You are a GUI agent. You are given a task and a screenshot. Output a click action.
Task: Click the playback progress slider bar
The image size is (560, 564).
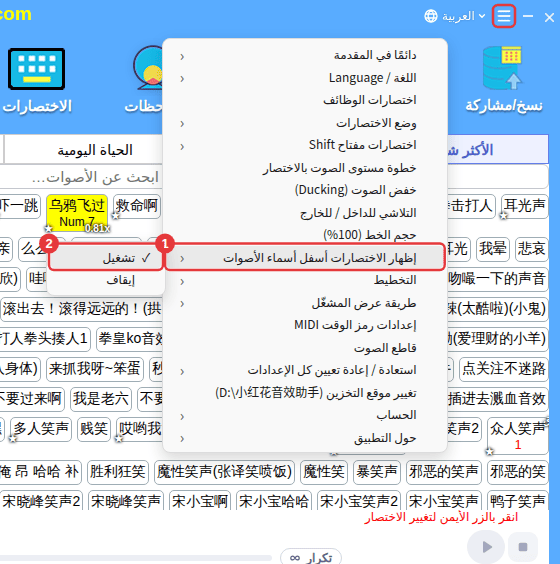tap(136, 558)
